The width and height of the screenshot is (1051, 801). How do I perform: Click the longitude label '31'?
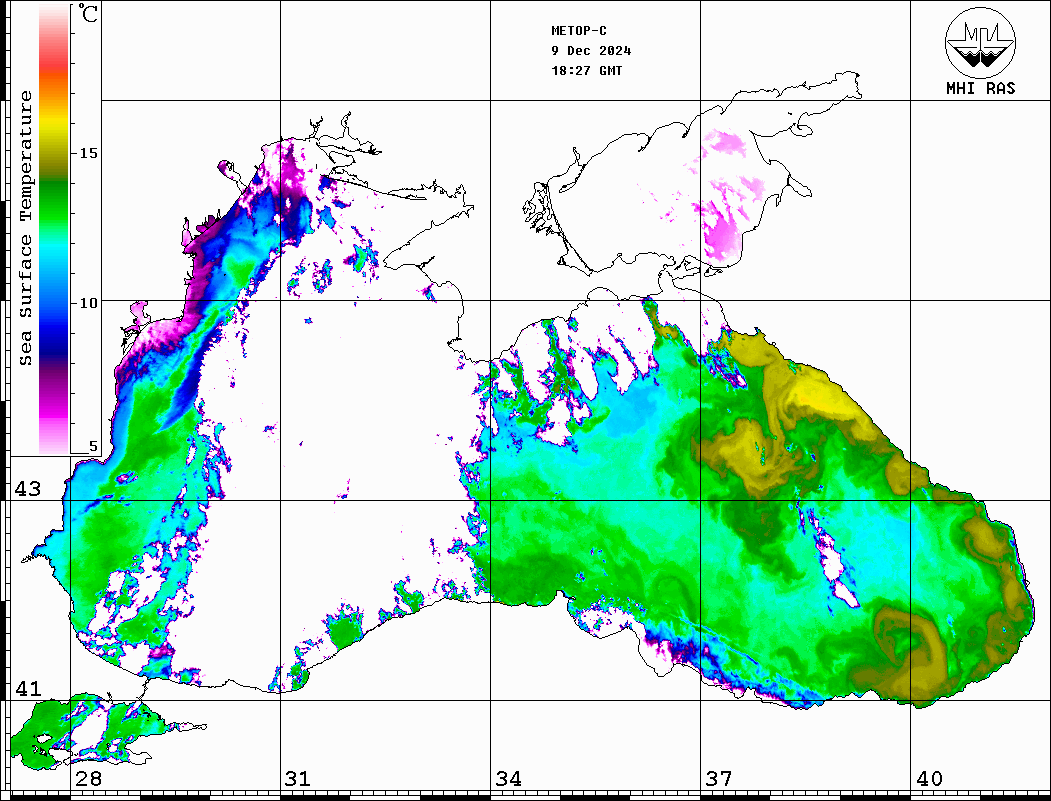(x=298, y=779)
